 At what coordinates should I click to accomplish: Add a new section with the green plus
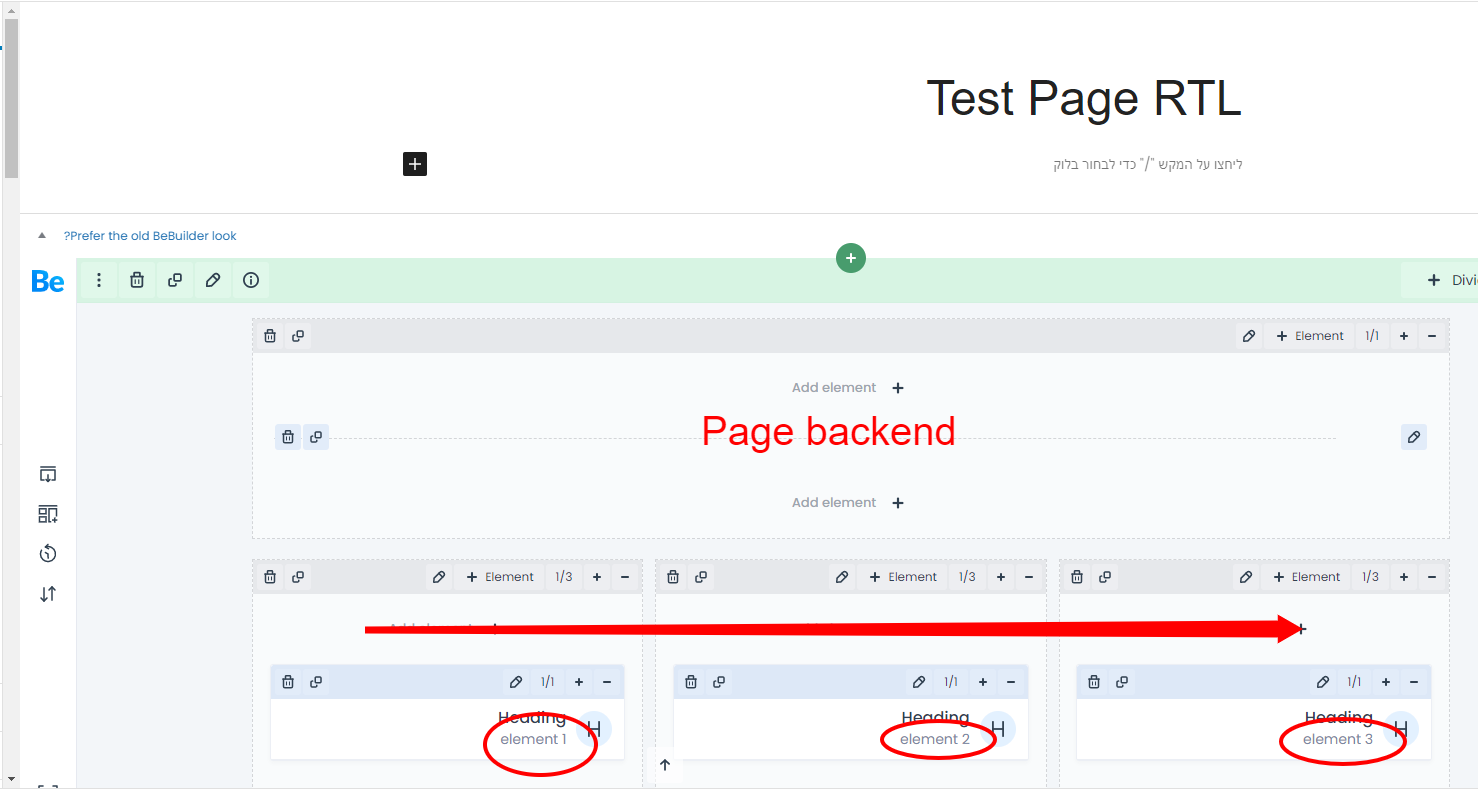[851, 258]
